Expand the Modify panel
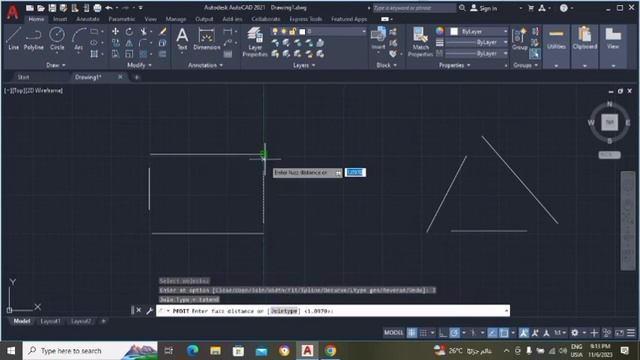 [139, 65]
